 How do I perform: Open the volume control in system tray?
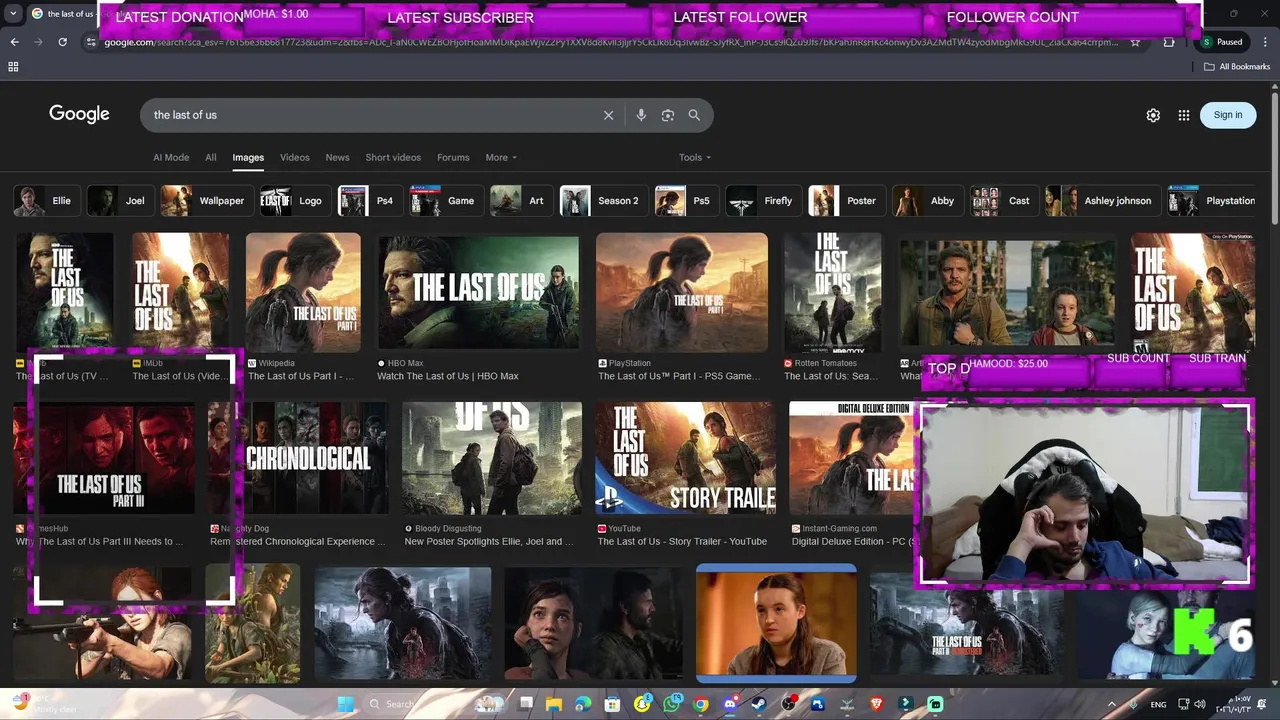click(x=1199, y=704)
